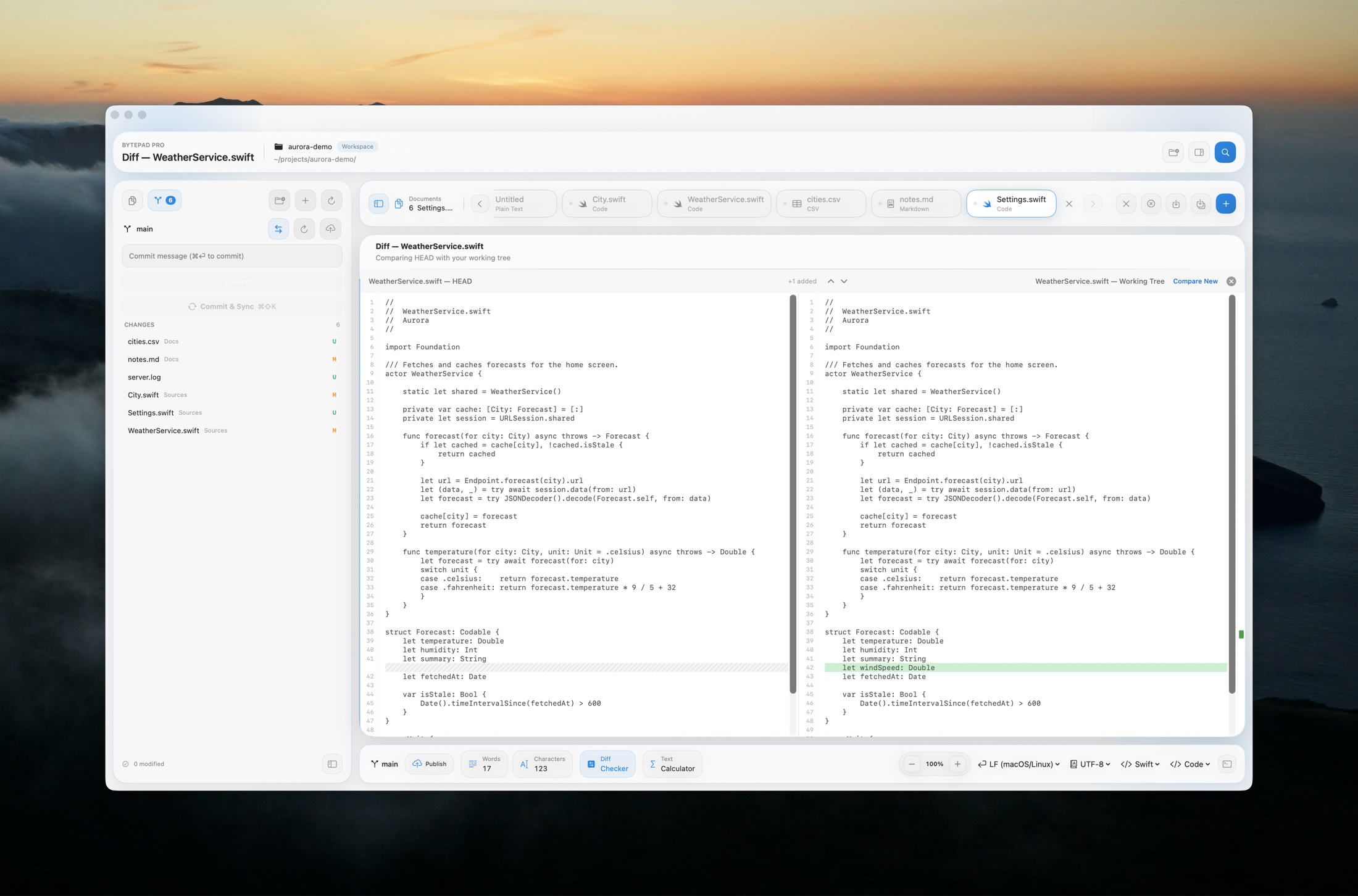
Task: Click the reload icon next to main branch
Action: point(304,229)
